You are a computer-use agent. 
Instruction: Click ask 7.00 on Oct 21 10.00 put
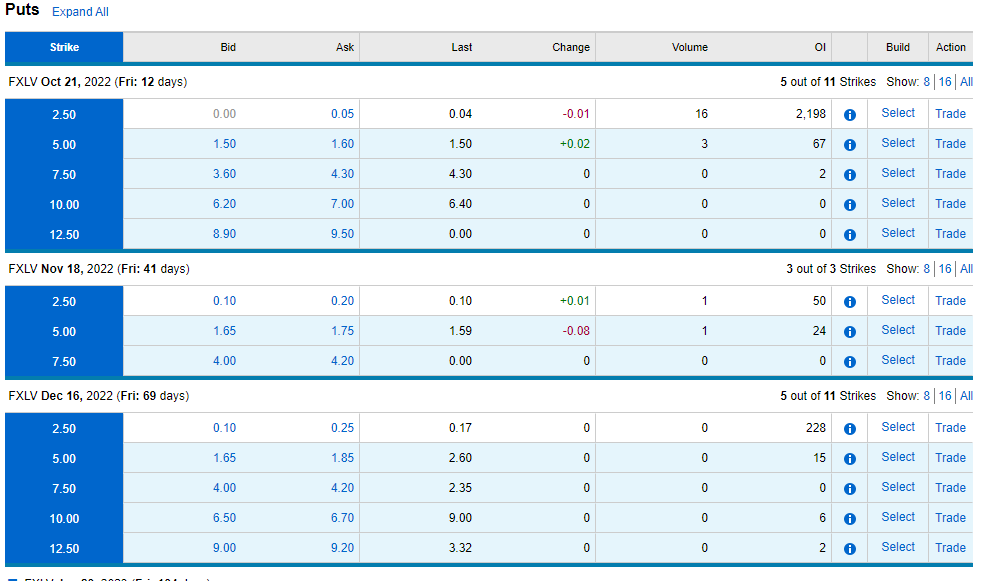click(x=342, y=204)
